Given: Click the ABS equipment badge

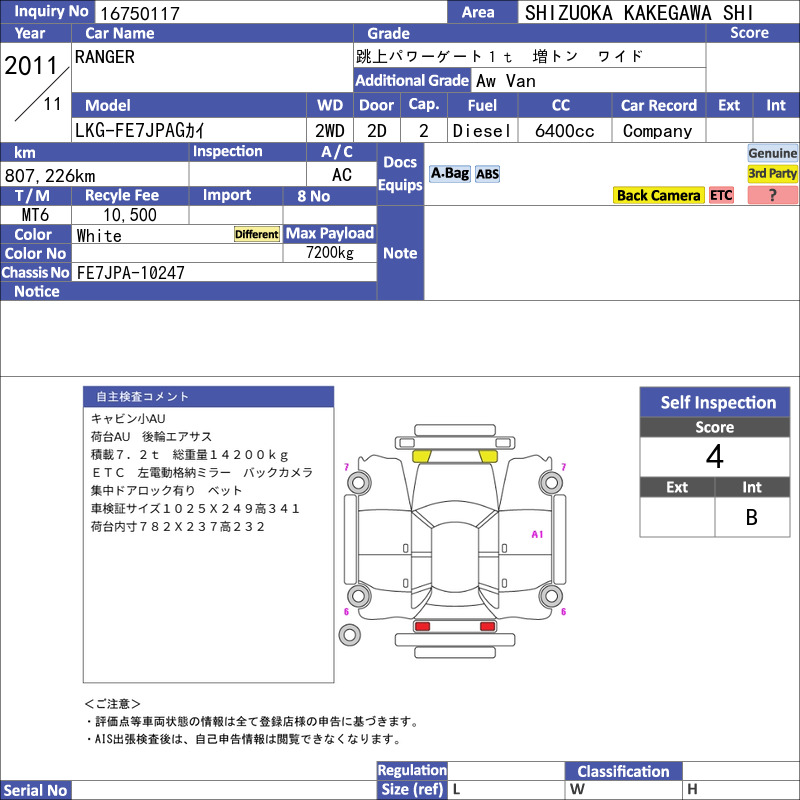Looking at the screenshot, I should 487,174.
